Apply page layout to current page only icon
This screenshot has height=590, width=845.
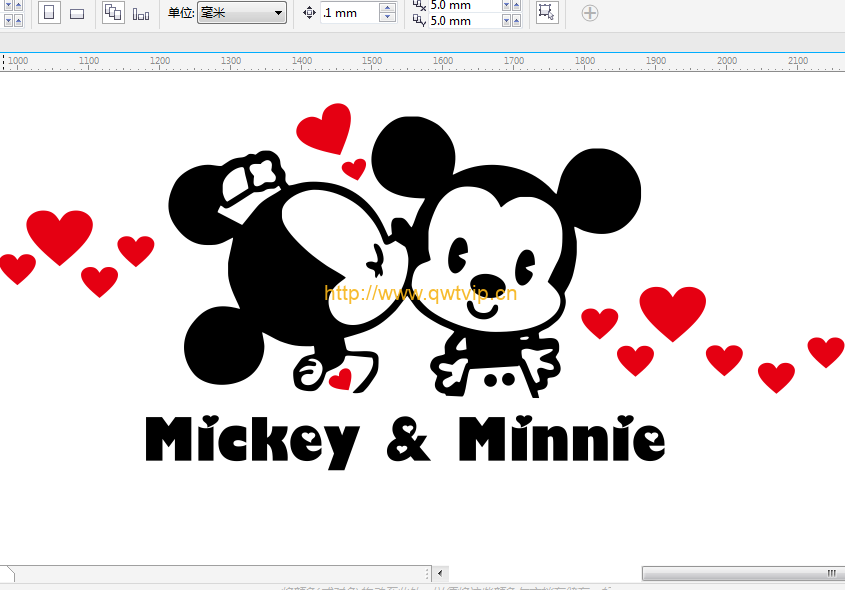[141, 13]
